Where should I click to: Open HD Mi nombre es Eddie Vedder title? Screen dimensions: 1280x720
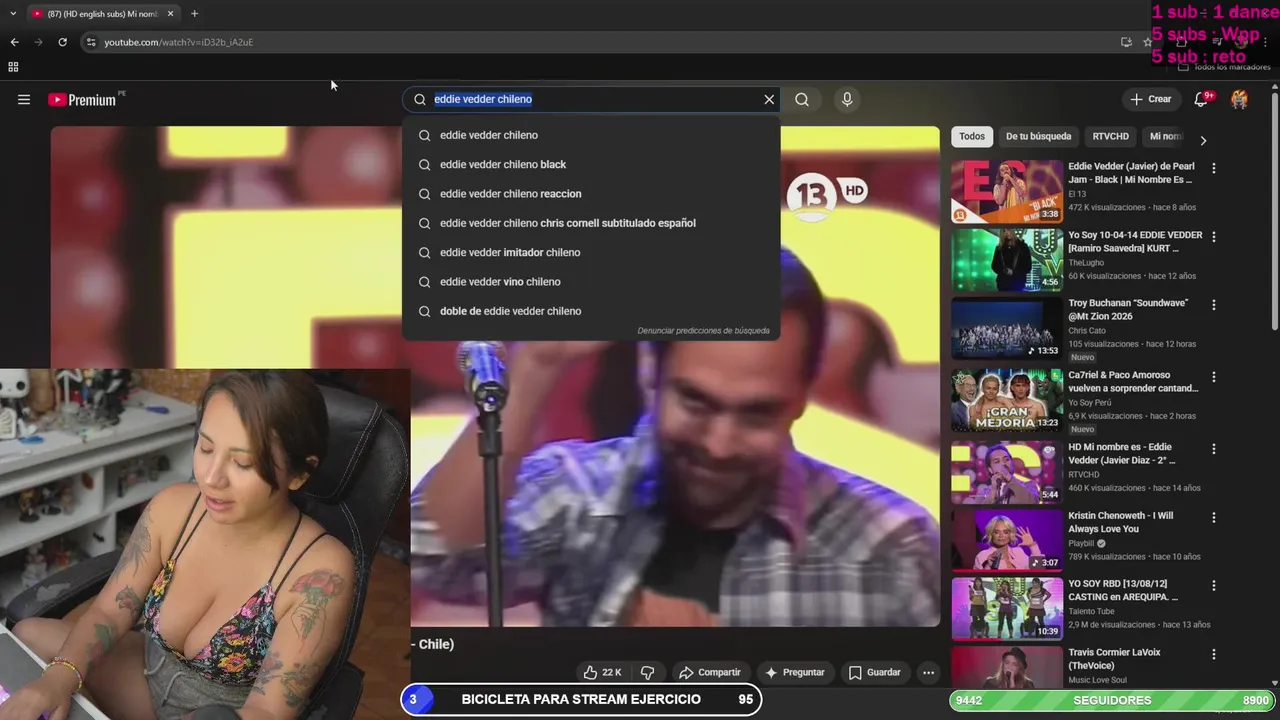(1122, 453)
